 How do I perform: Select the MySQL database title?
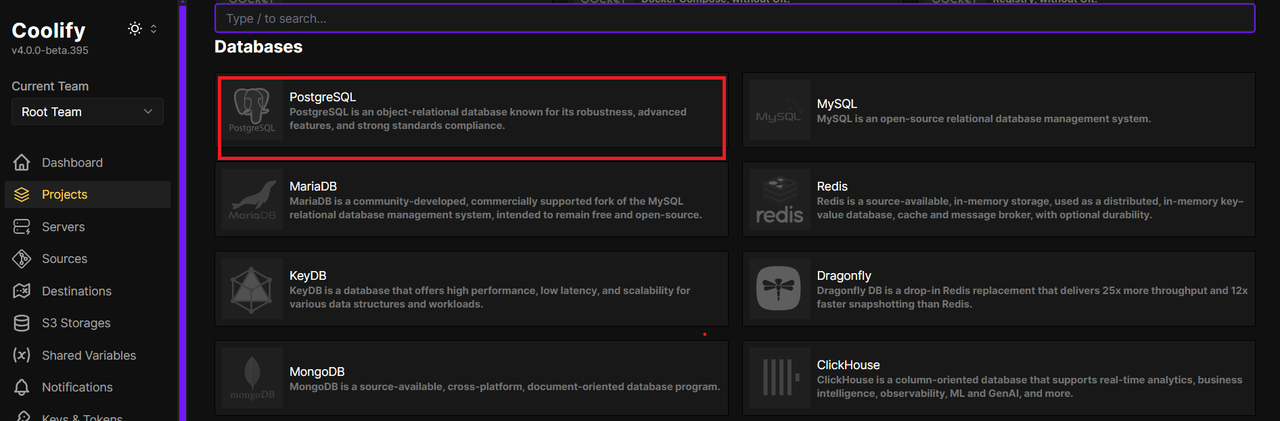[837, 104]
